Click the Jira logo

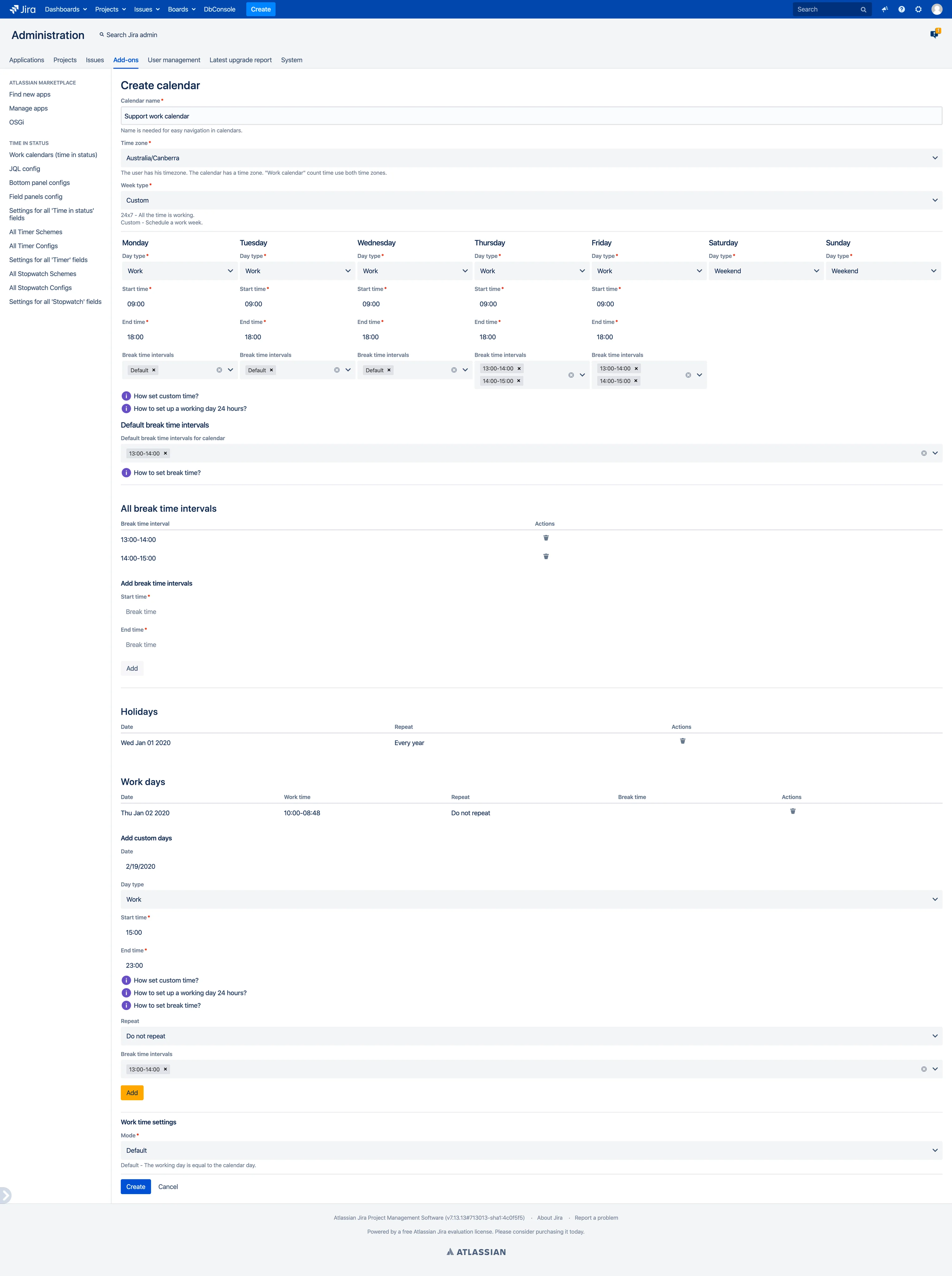[22, 9]
